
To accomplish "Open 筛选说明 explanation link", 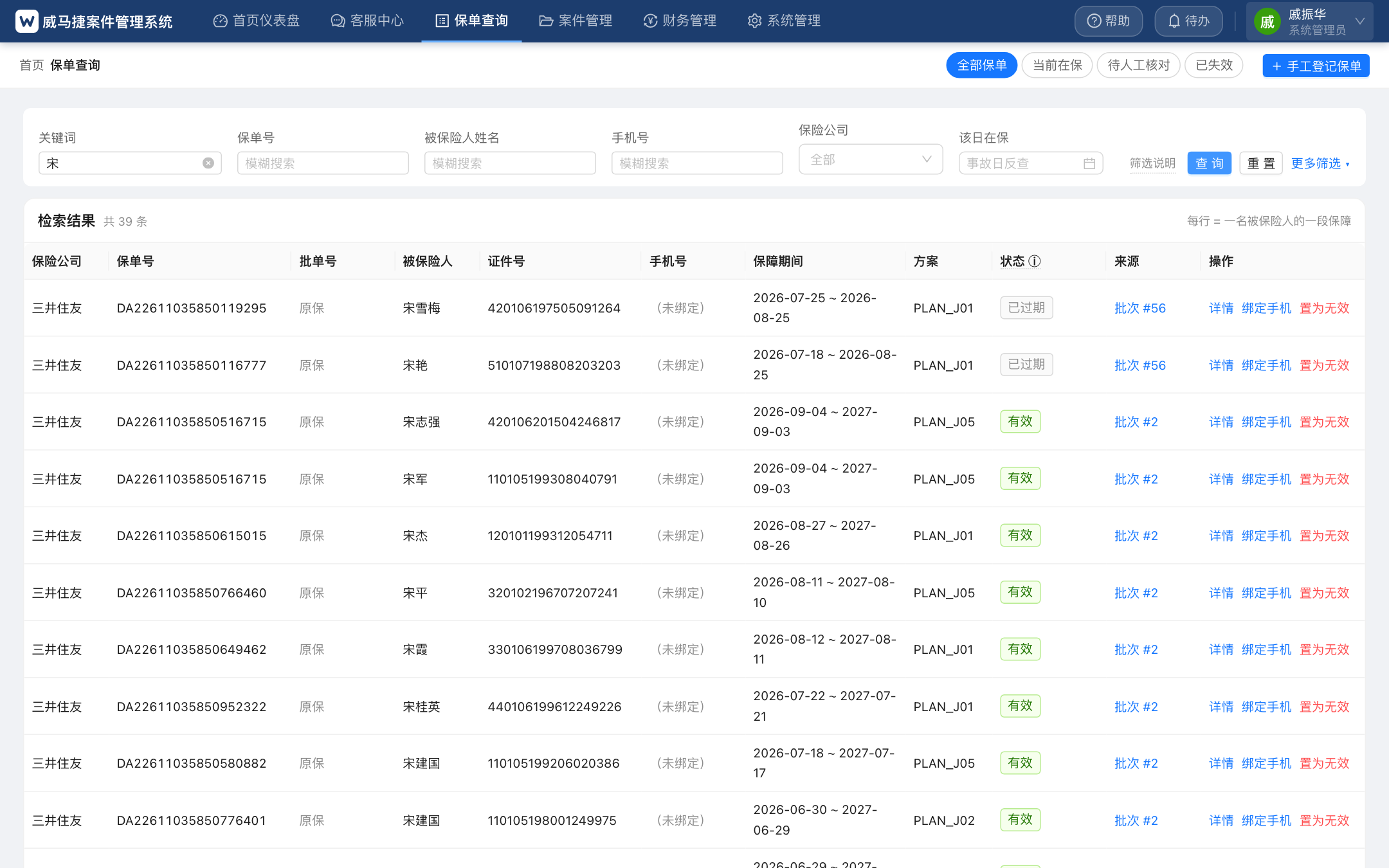I will pyautogui.click(x=1152, y=163).
